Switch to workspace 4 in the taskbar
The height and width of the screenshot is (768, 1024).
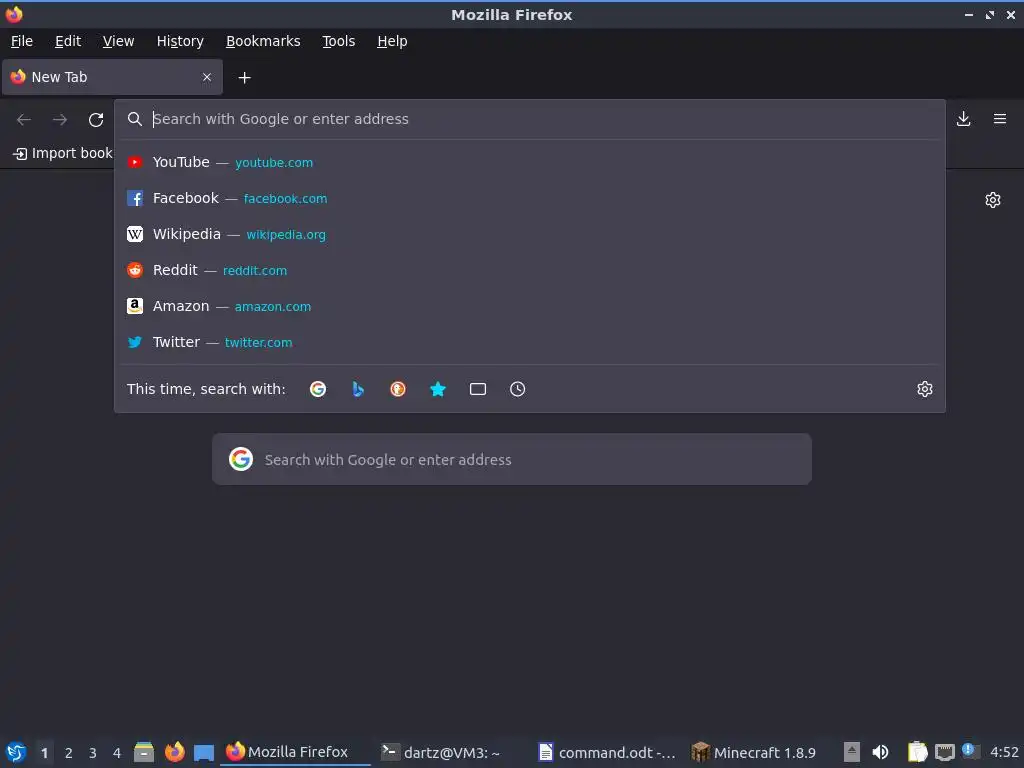(x=117, y=753)
